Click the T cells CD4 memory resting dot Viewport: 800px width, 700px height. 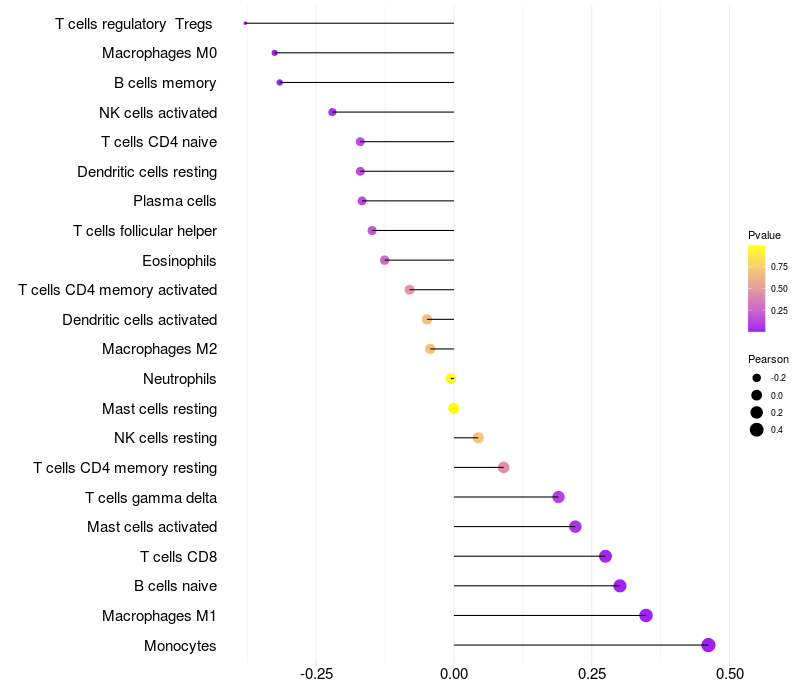click(x=504, y=467)
